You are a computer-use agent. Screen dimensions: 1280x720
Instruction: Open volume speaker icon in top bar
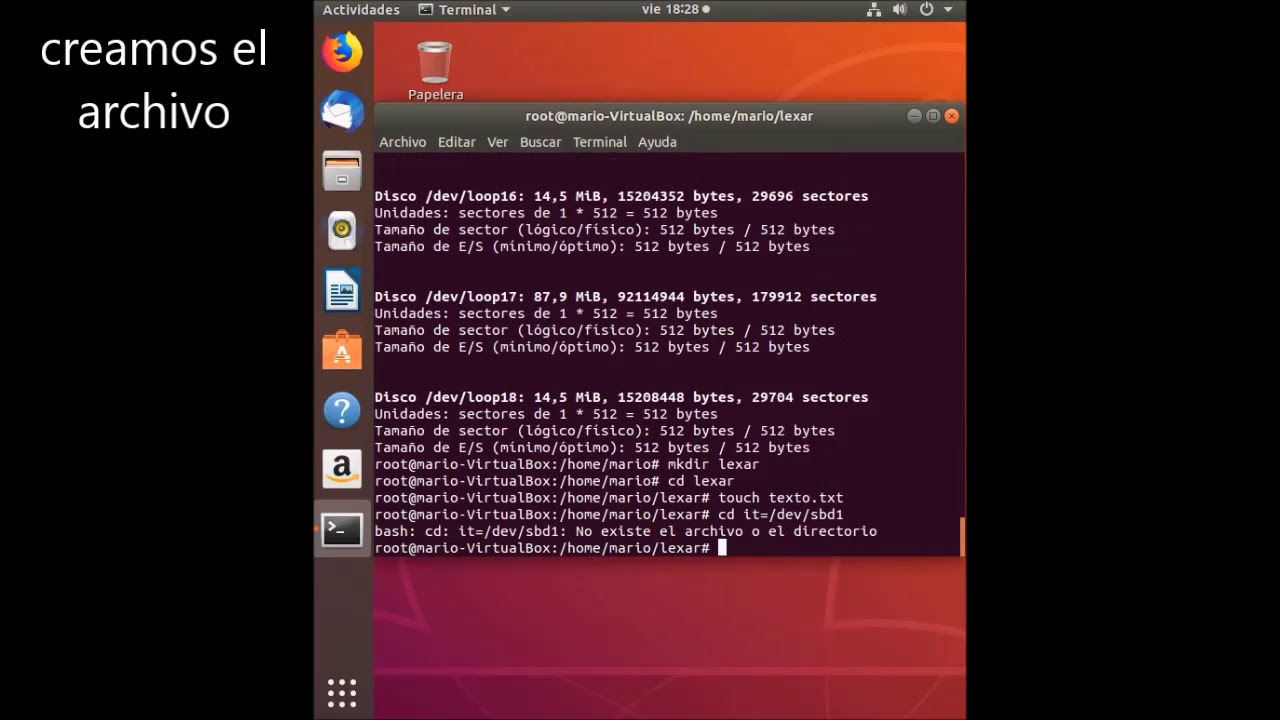[x=899, y=9]
